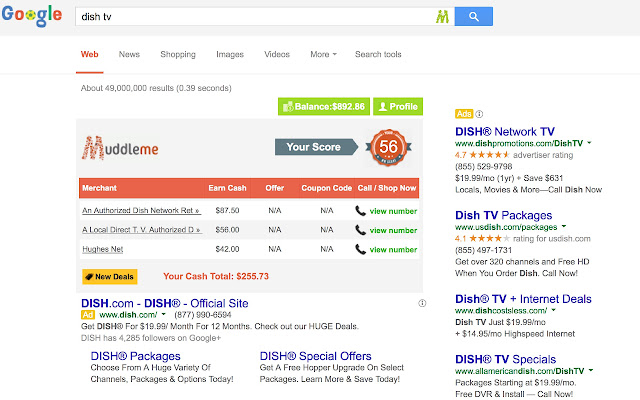640x400 pixels.
Task: Click phone icon for Local Direct TV row
Action: click(x=360, y=230)
